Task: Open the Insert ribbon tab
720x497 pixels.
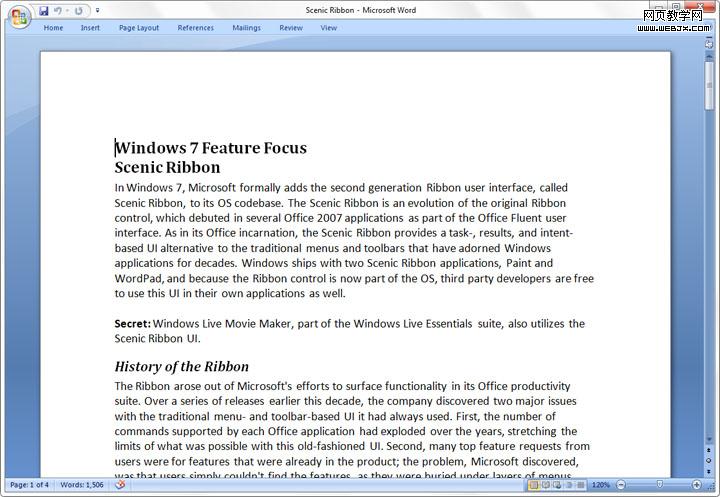Action: point(90,28)
